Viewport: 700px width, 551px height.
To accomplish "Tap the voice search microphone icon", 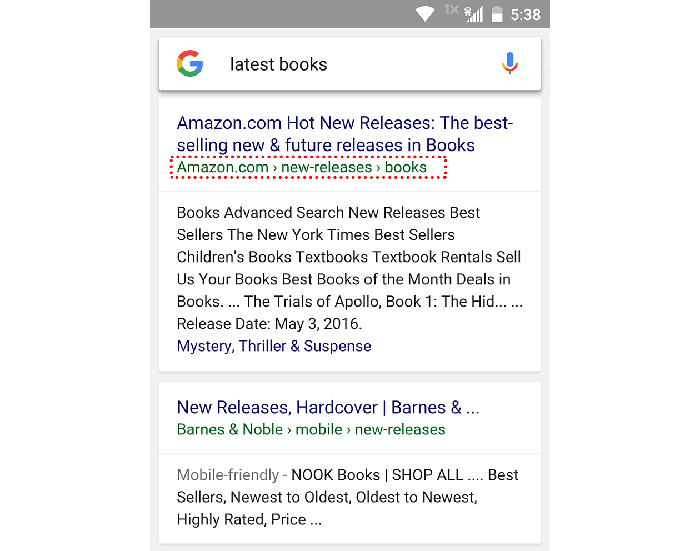I will pyautogui.click(x=510, y=64).
